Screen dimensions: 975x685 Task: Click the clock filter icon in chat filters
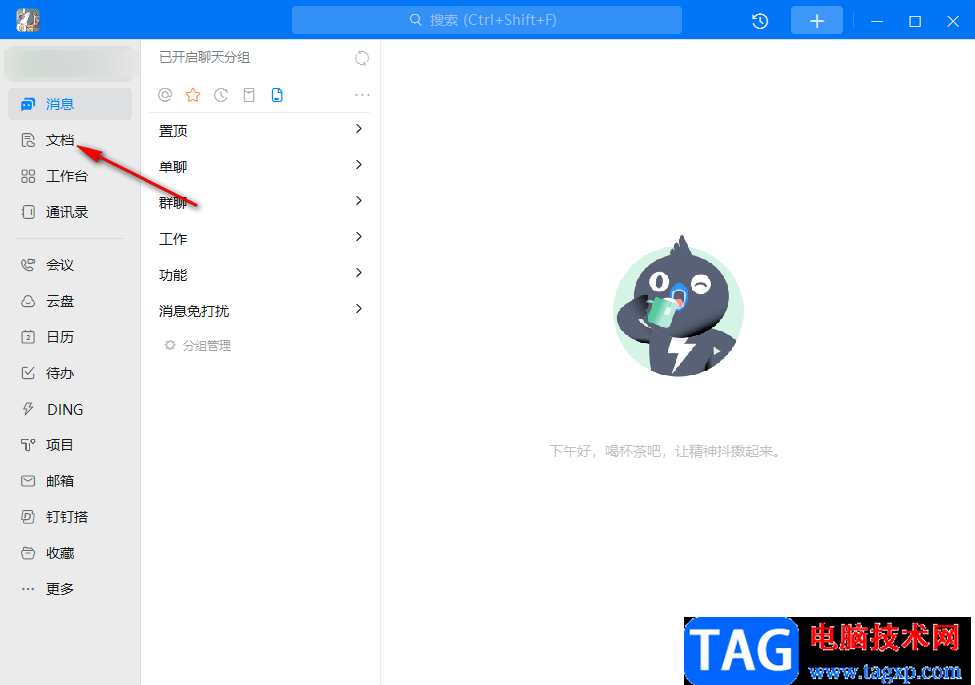pyautogui.click(x=221, y=95)
